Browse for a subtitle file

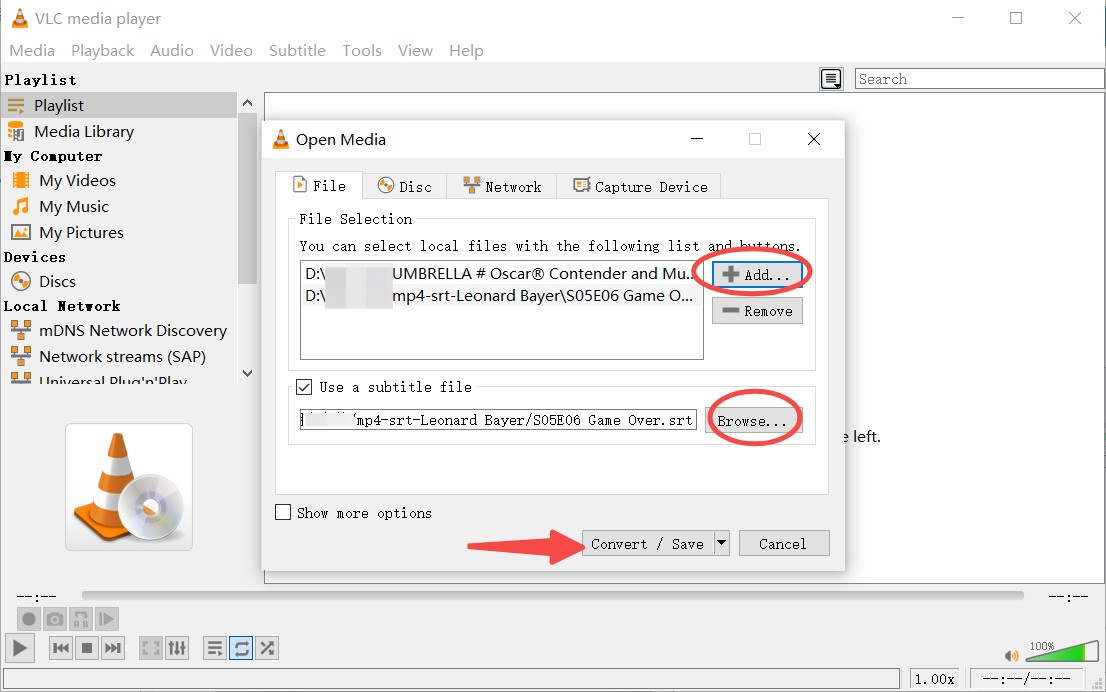point(753,420)
